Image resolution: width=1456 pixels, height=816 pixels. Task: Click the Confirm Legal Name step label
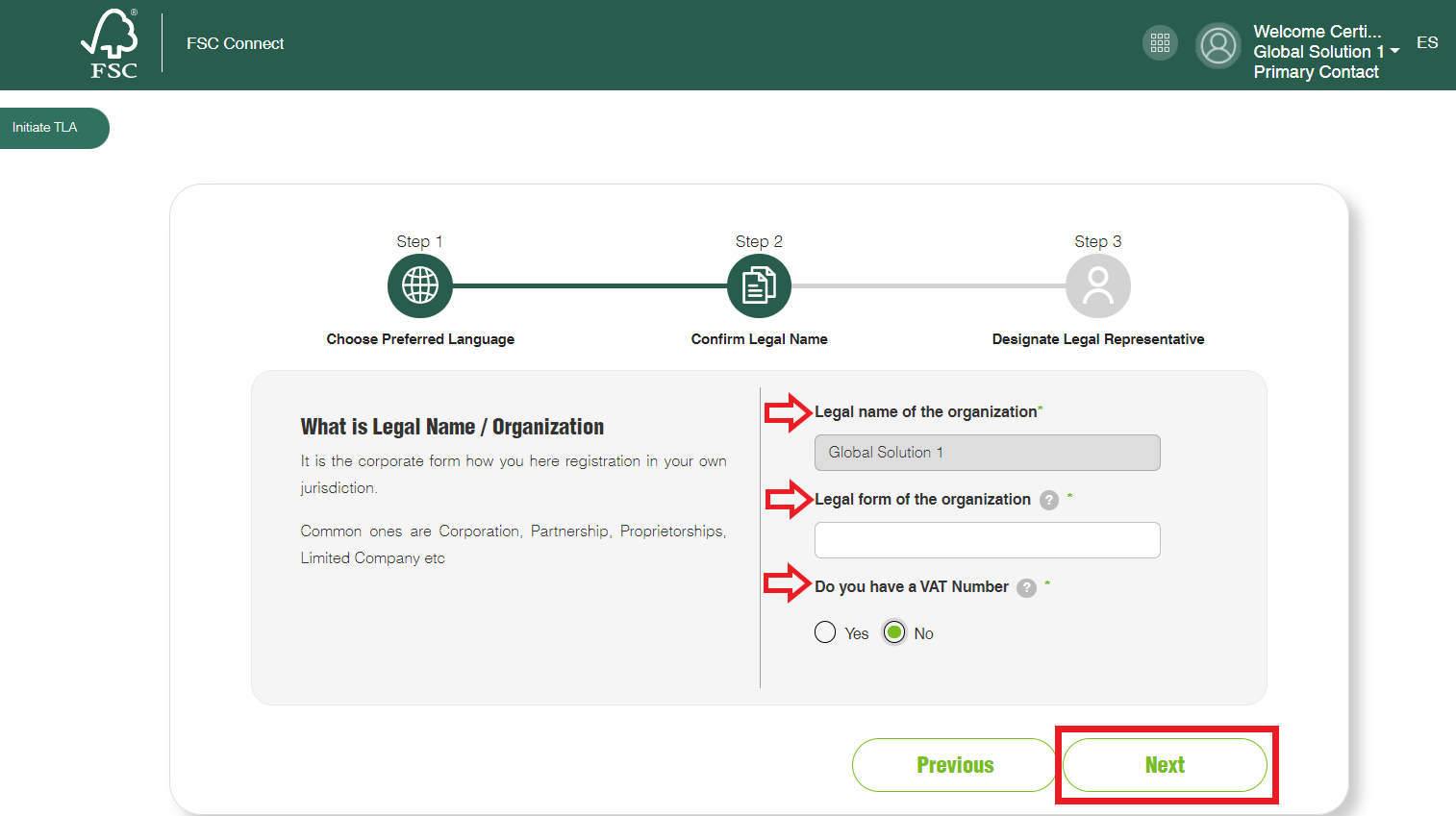click(x=759, y=339)
